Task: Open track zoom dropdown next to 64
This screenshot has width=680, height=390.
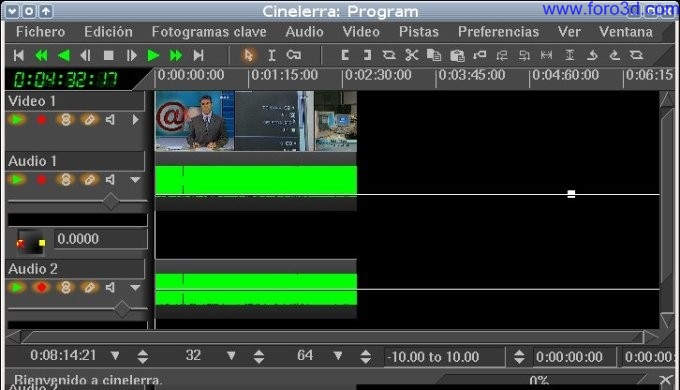Action: click(338, 356)
